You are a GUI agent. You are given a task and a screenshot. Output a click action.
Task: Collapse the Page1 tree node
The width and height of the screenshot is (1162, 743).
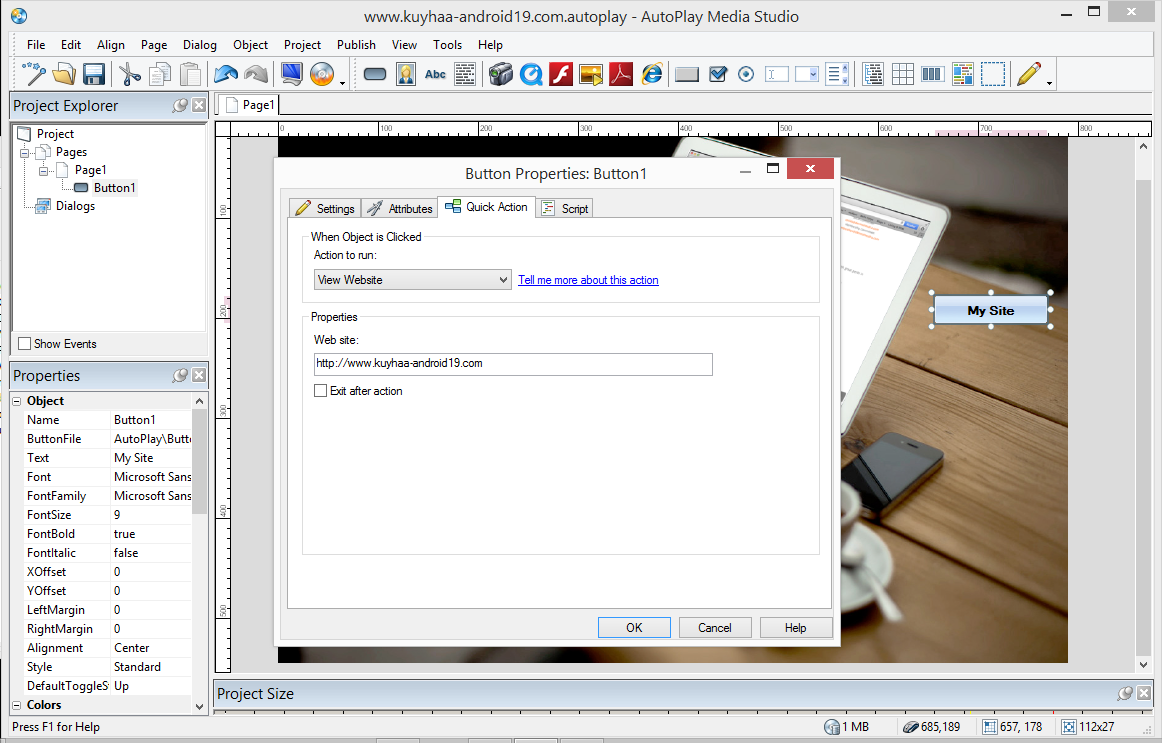coord(43,171)
